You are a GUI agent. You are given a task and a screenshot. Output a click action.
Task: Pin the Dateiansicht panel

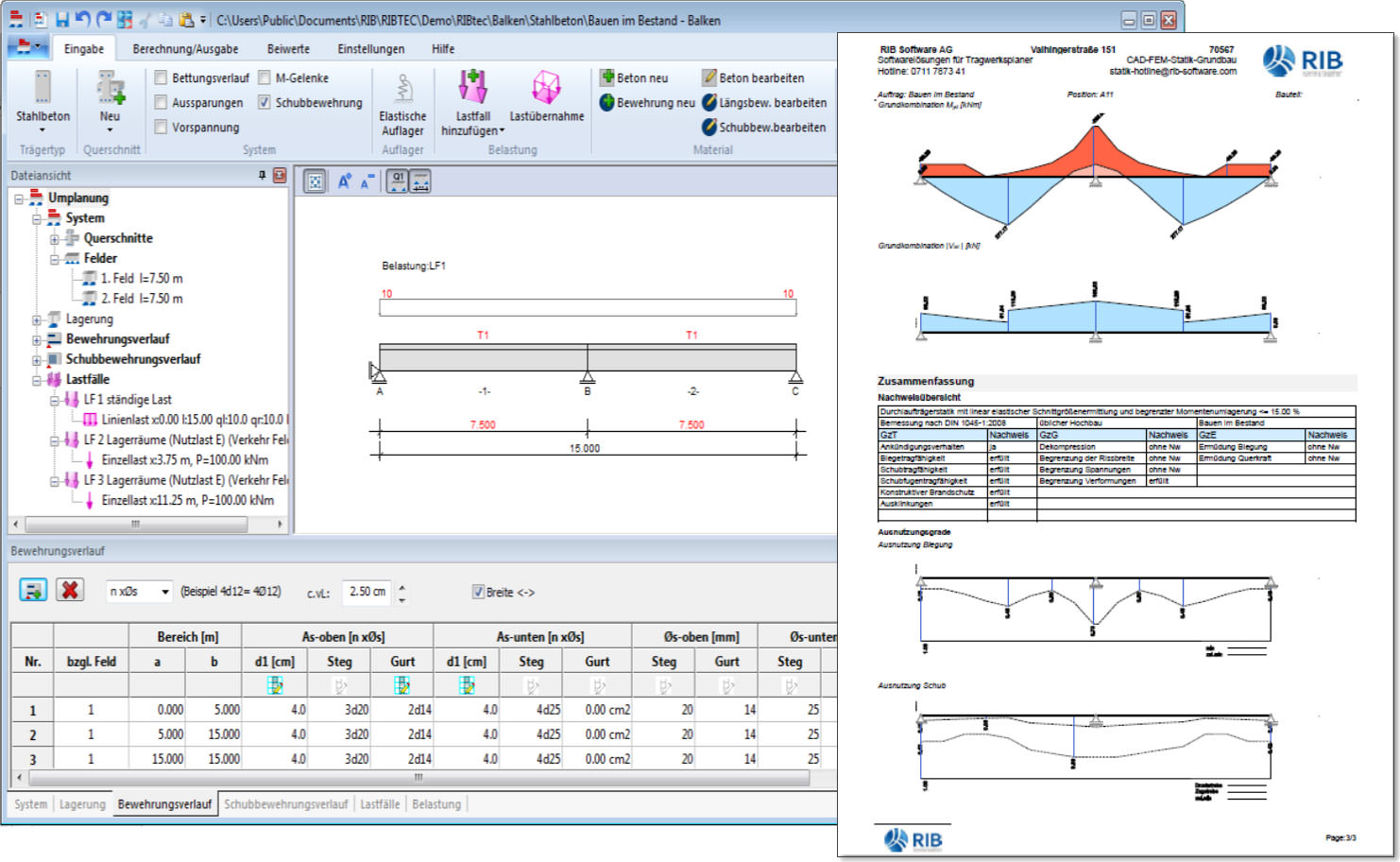(262, 175)
